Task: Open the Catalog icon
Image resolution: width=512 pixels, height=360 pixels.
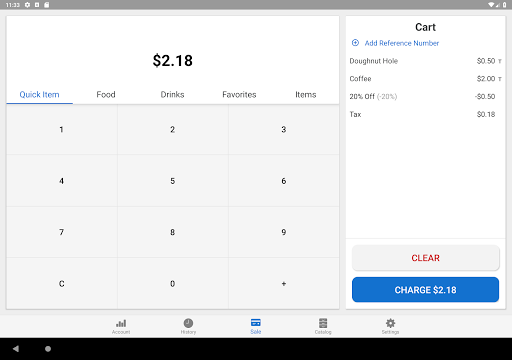Action: [323, 323]
